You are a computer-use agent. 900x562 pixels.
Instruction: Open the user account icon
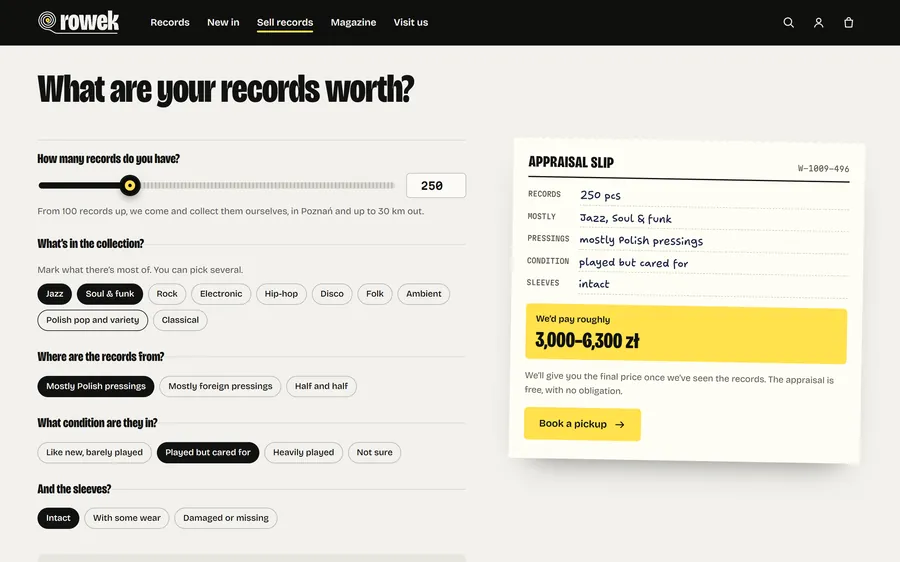coord(818,22)
